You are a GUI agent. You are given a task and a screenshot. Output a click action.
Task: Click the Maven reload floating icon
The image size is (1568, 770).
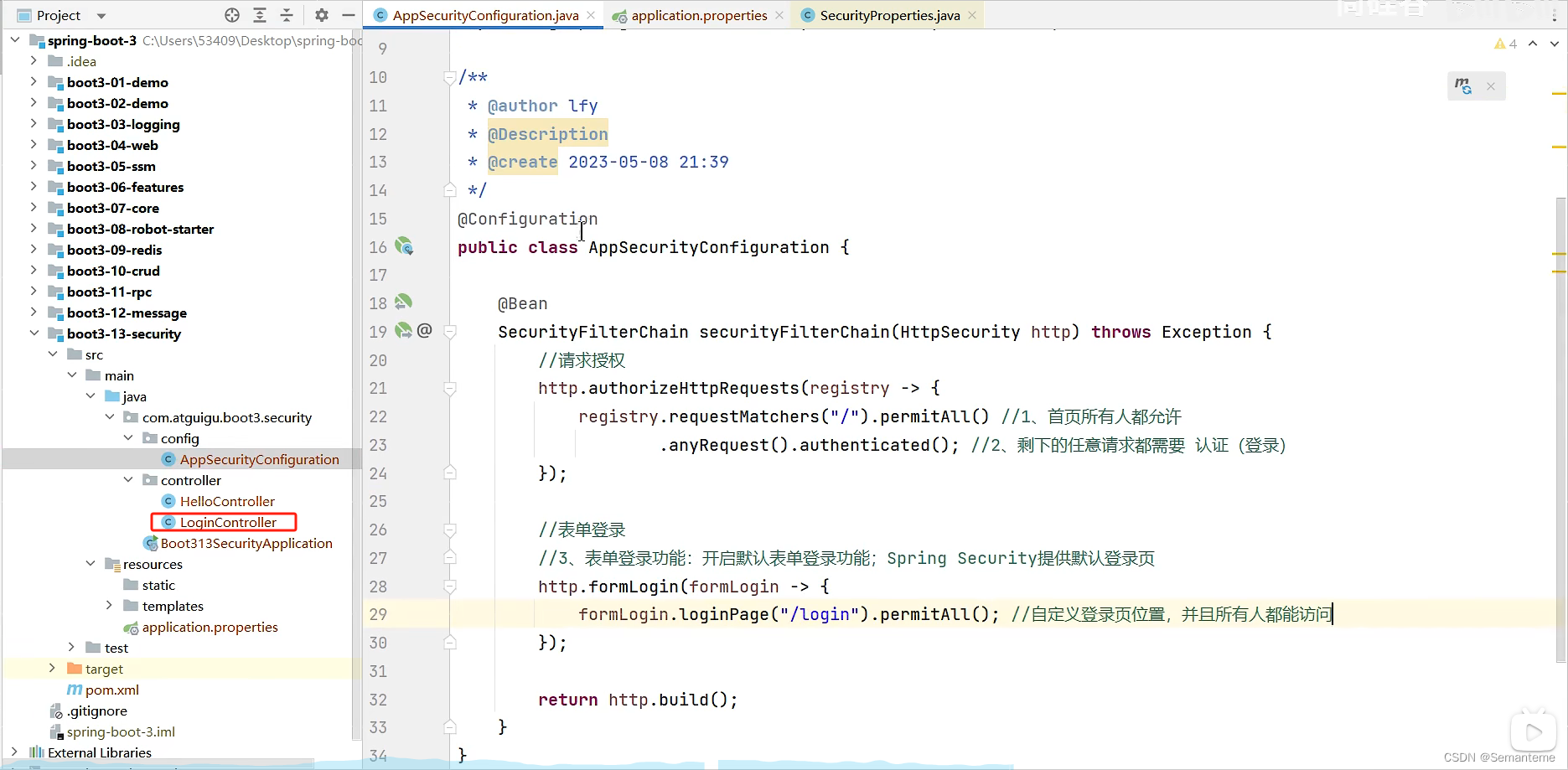point(1463,85)
